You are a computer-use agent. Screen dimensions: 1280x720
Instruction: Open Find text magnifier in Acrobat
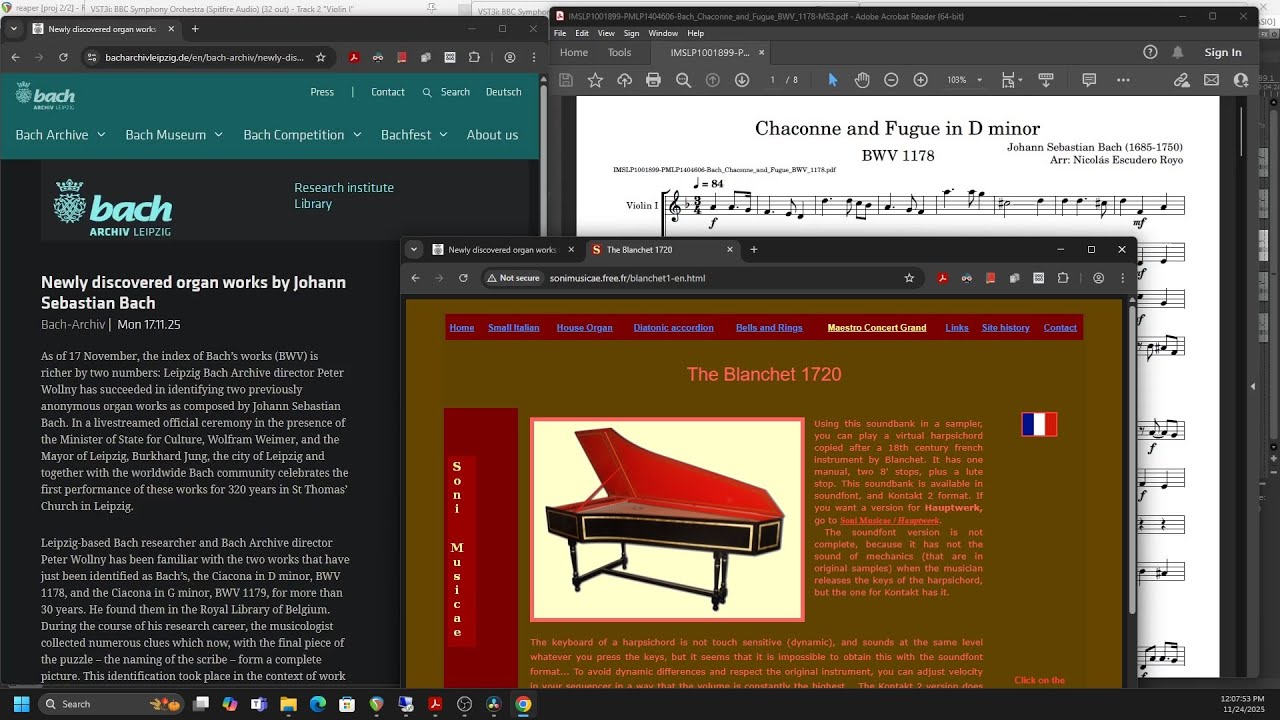683,80
